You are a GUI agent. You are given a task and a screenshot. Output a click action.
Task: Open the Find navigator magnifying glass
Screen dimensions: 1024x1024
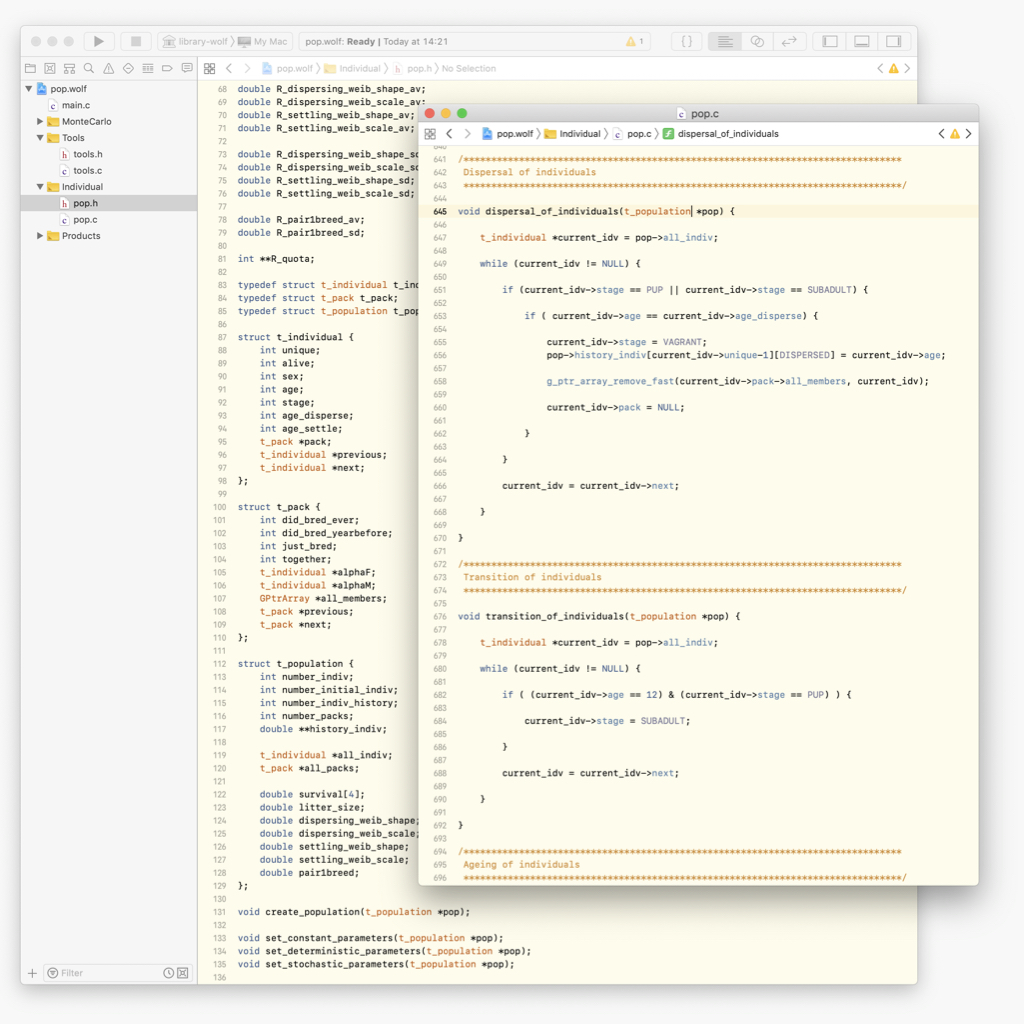point(86,68)
